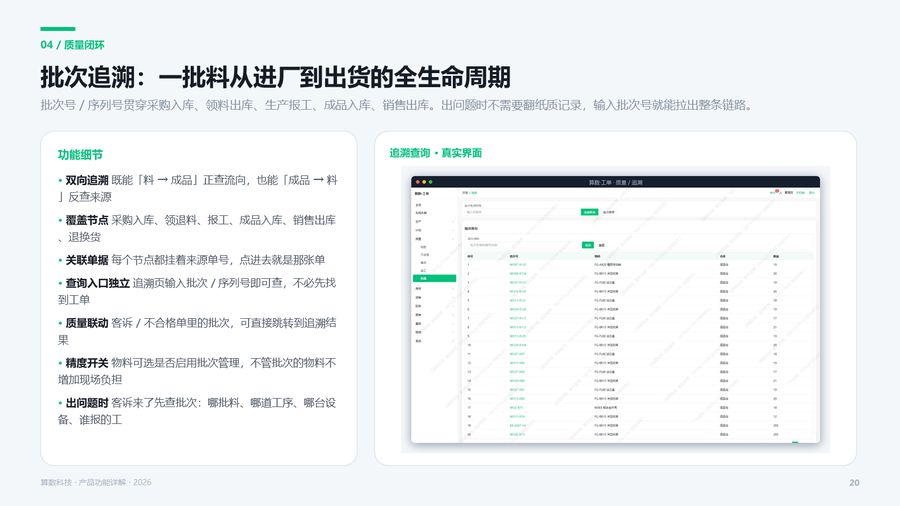Click the subtitle beginning "批次号 / 序列号贯穿采购入库"

click(x=397, y=105)
